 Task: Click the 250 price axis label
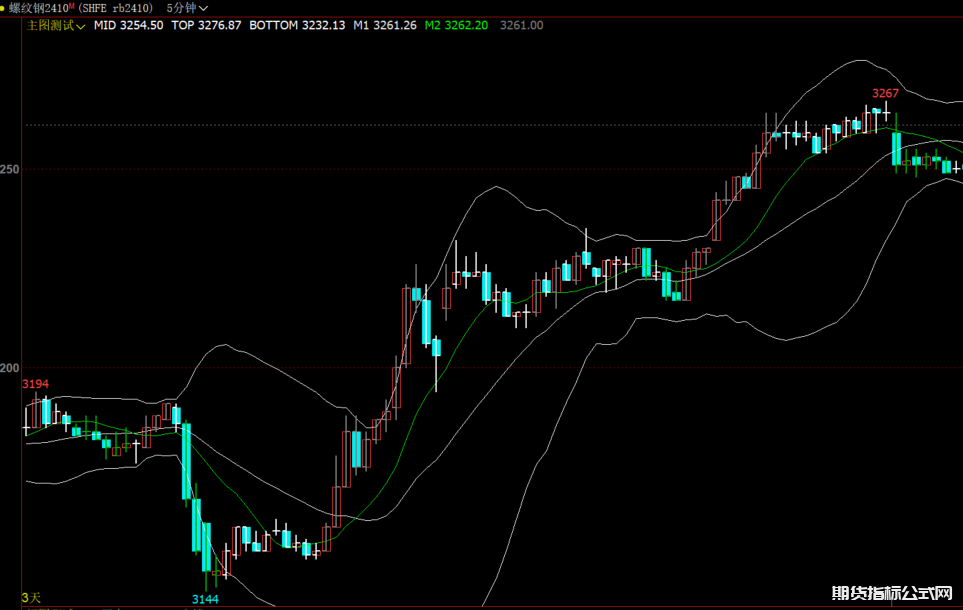pos(10,169)
